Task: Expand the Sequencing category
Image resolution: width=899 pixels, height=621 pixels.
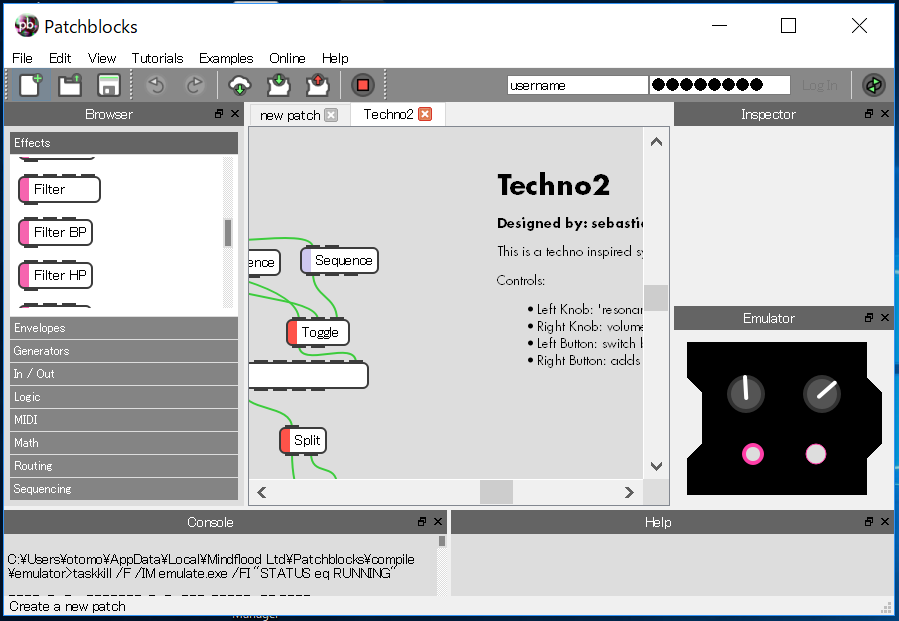Action: point(124,489)
